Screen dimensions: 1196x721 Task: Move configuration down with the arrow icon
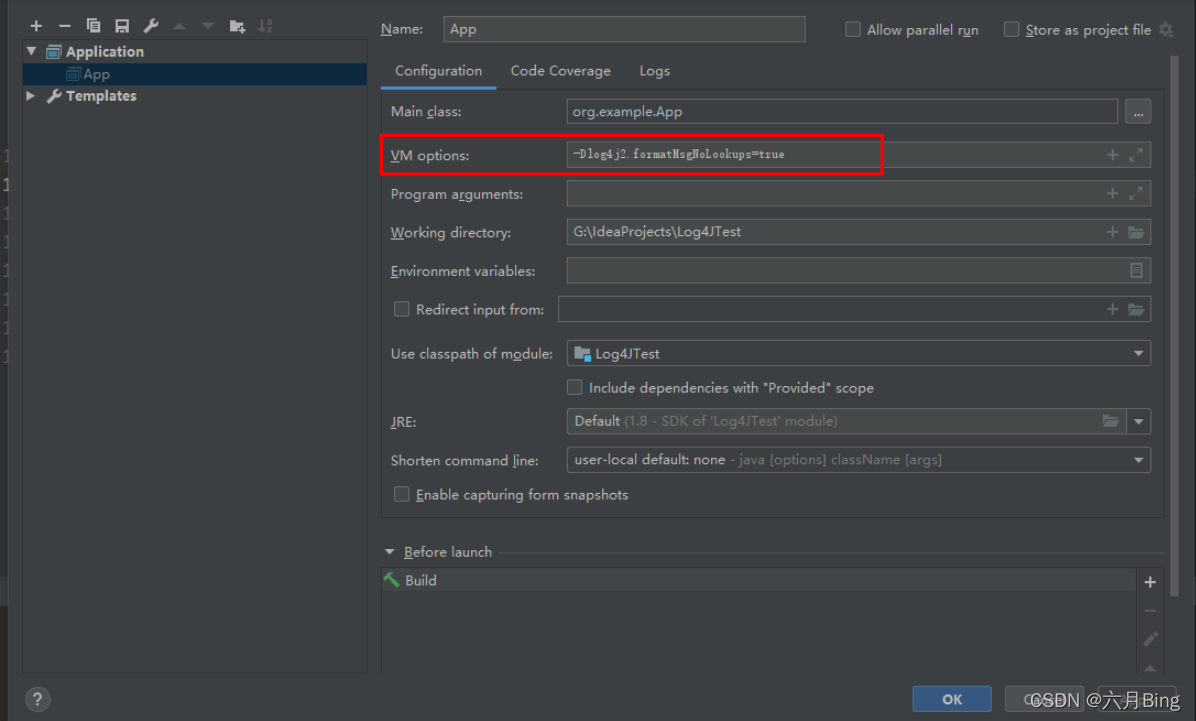(207, 26)
